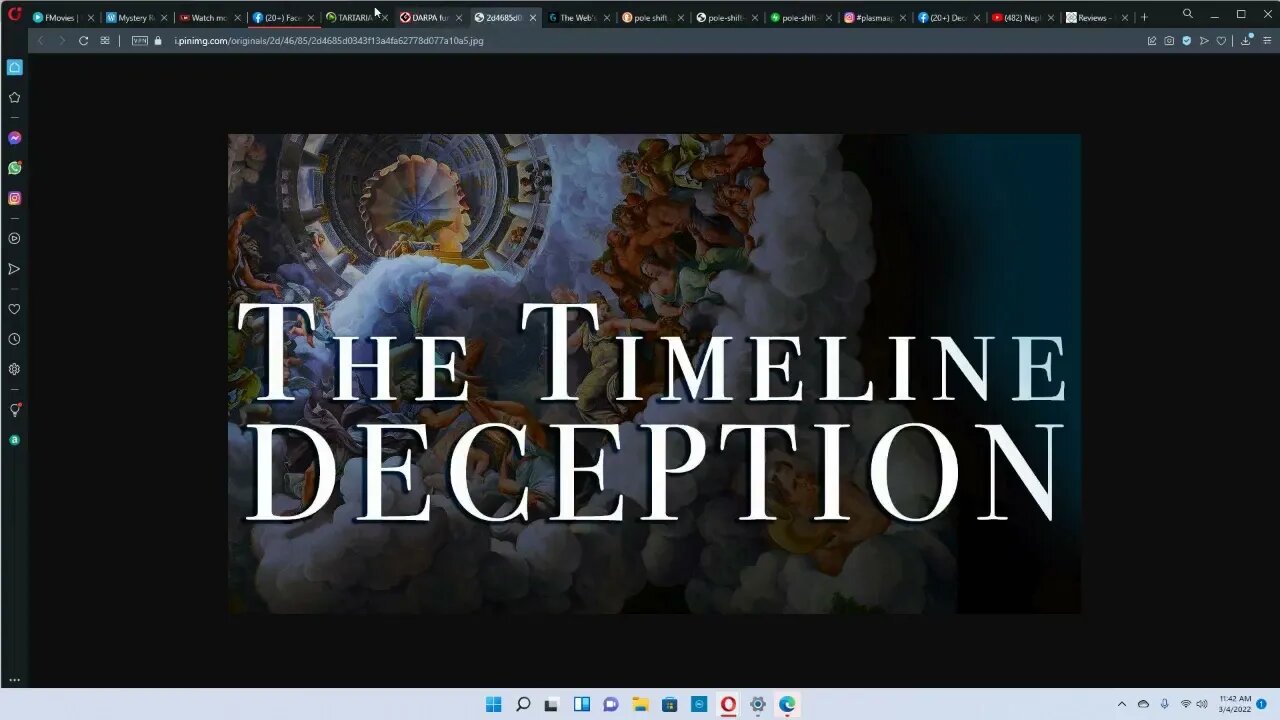The image size is (1280, 720).
Task: Open the sidebar lightbulb tips icon
Action: click(x=14, y=410)
